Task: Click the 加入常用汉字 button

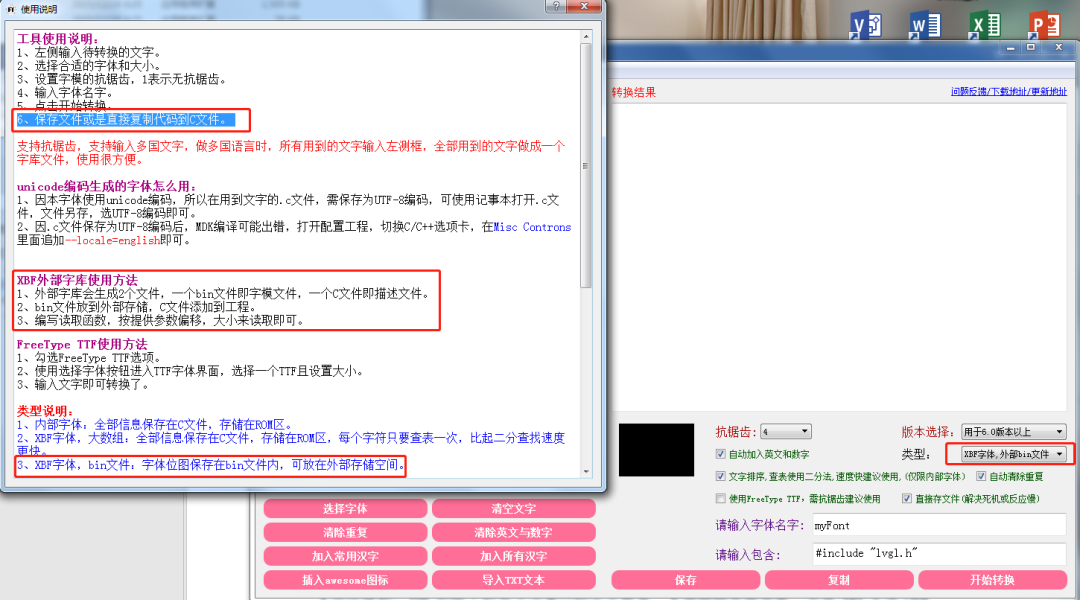Action: (345, 555)
